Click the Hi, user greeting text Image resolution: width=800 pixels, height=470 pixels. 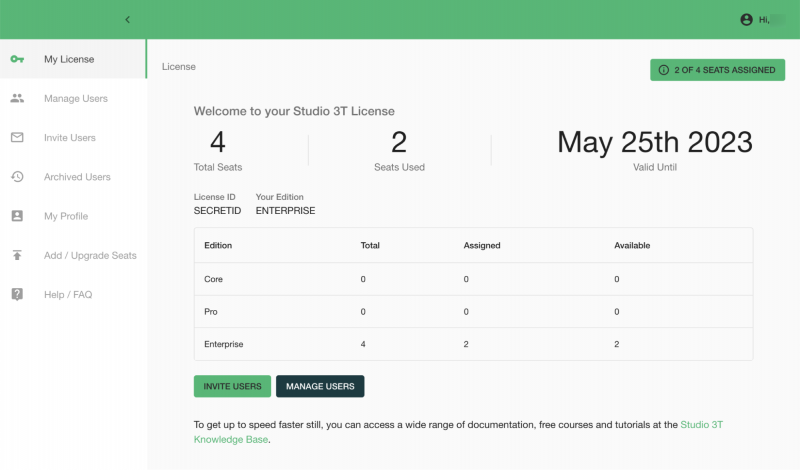pyautogui.click(x=764, y=20)
